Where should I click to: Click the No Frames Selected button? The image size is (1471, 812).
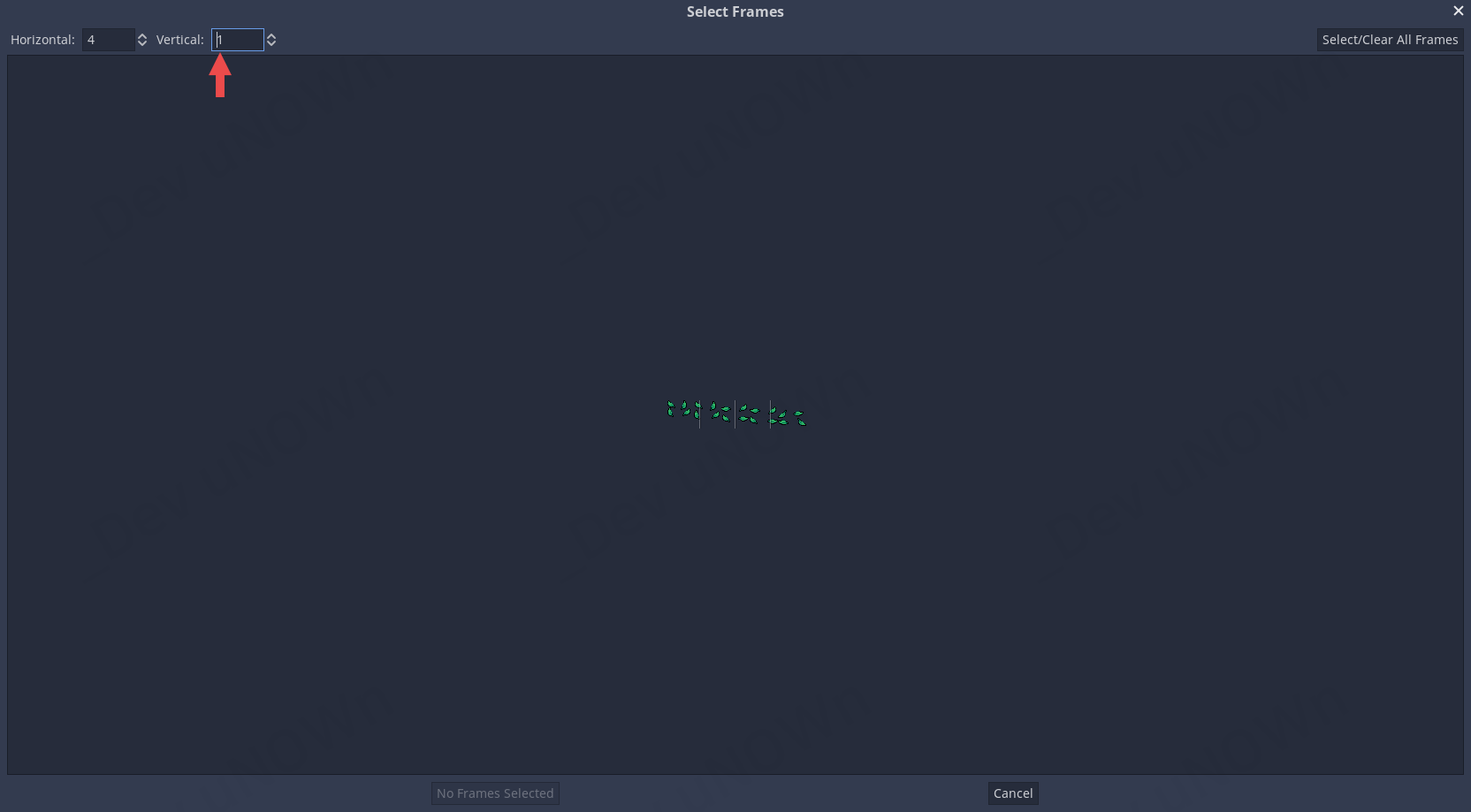click(x=495, y=793)
